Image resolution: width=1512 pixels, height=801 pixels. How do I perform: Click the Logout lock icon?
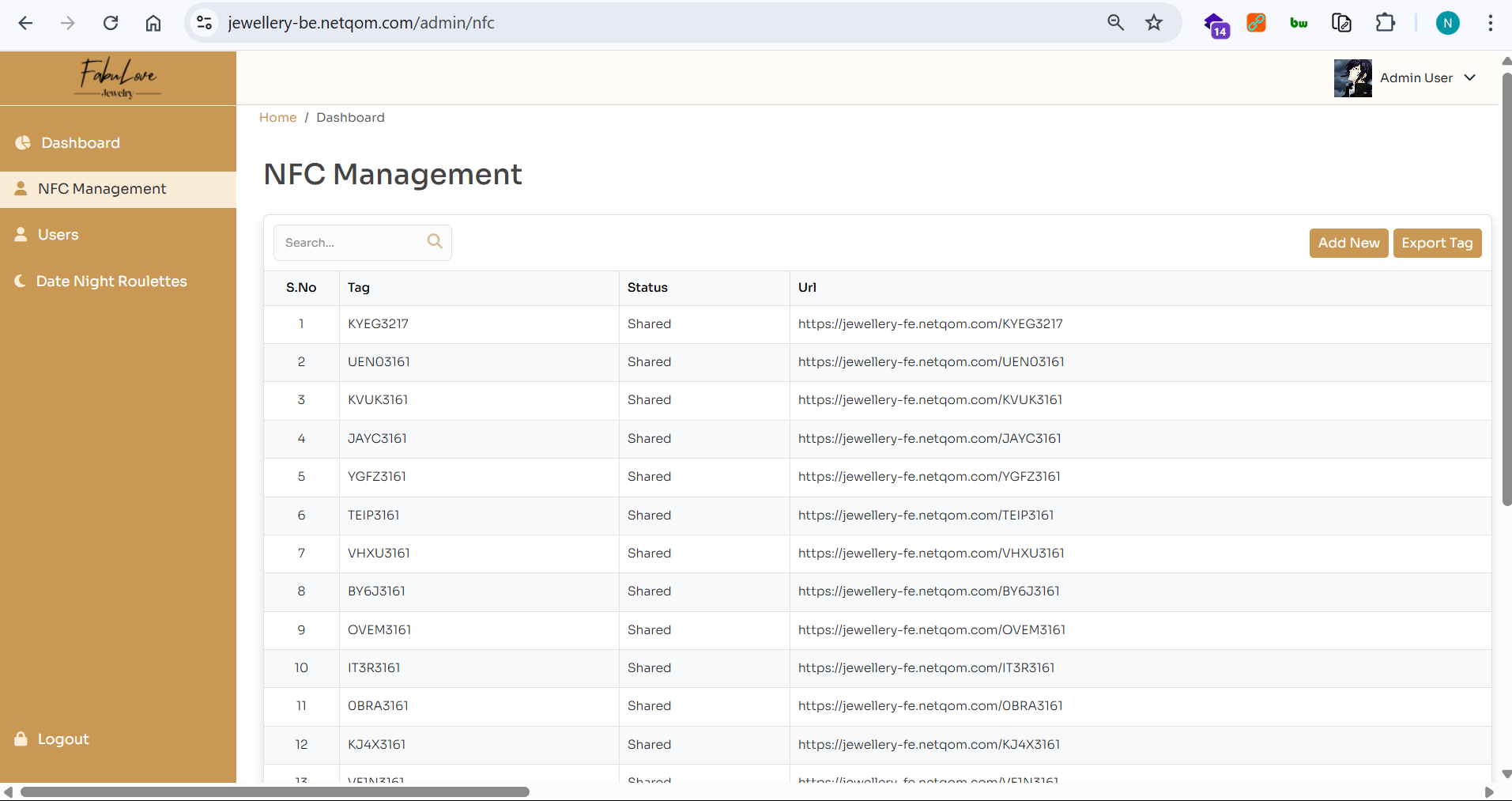click(x=21, y=739)
